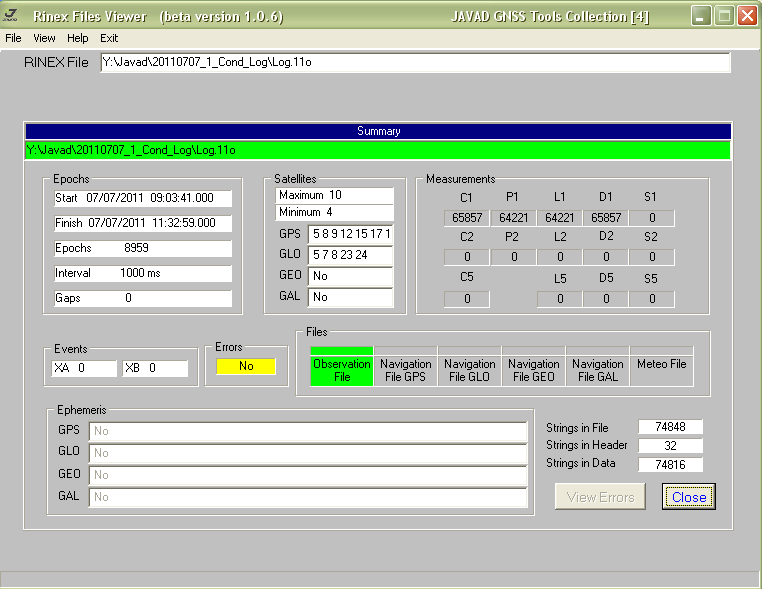Select Navigation File GAL button

598,370
